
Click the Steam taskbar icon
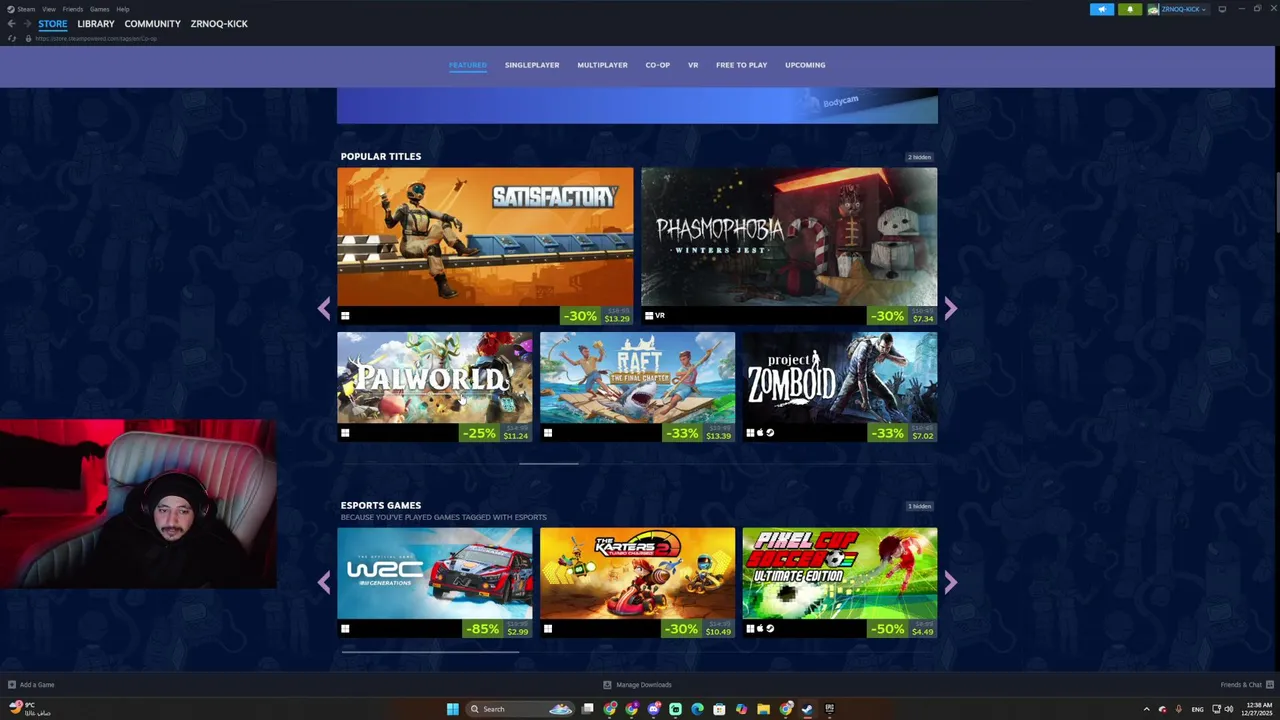[x=807, y=709]
